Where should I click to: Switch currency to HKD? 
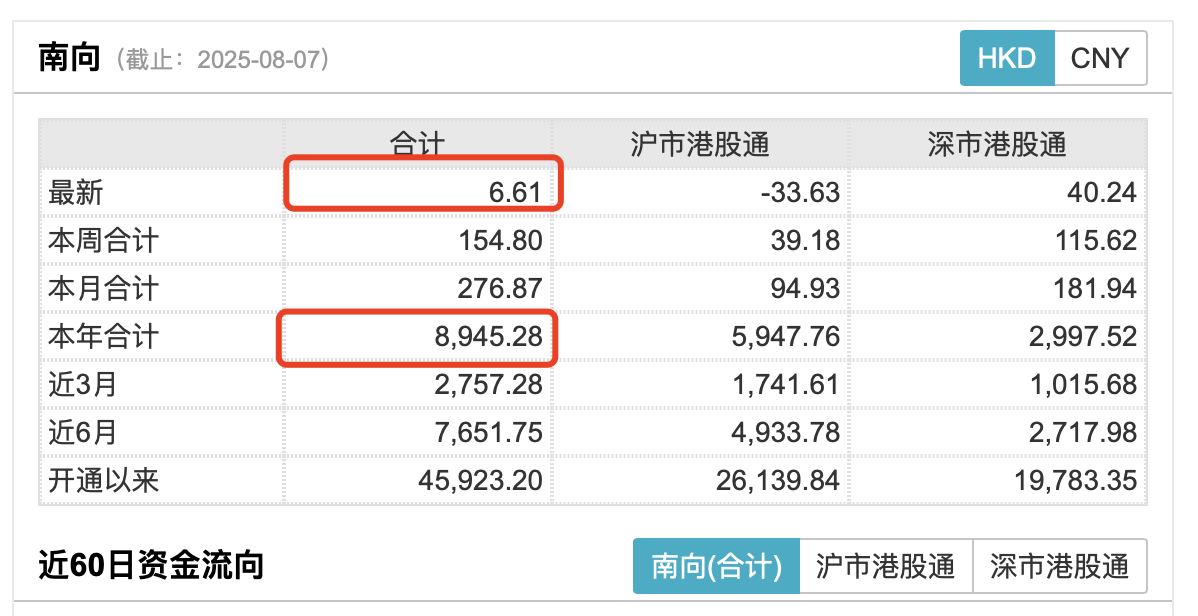[x=1006, y=58]
